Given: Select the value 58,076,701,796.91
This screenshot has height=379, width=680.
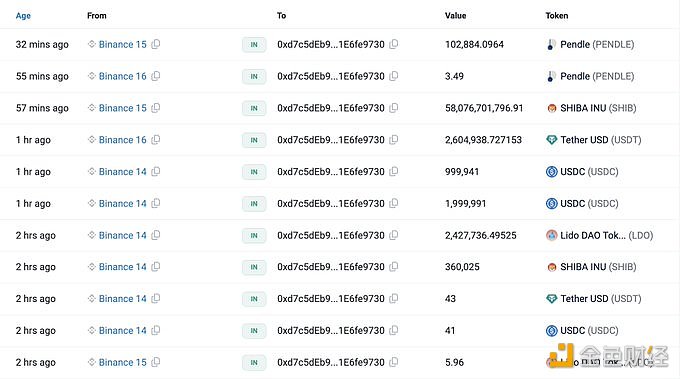Looking at the screenshot, I should (x=484, y=108).
